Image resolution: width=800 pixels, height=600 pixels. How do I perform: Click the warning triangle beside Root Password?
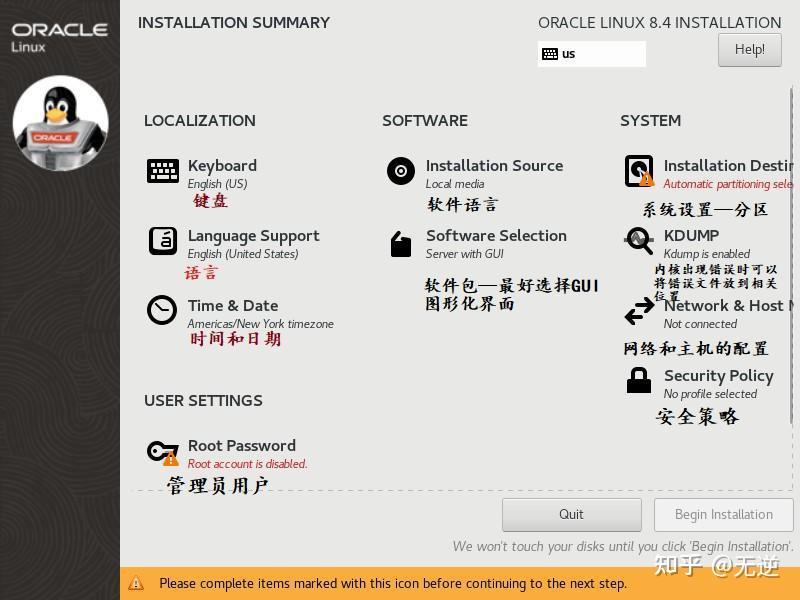point(173,462)
